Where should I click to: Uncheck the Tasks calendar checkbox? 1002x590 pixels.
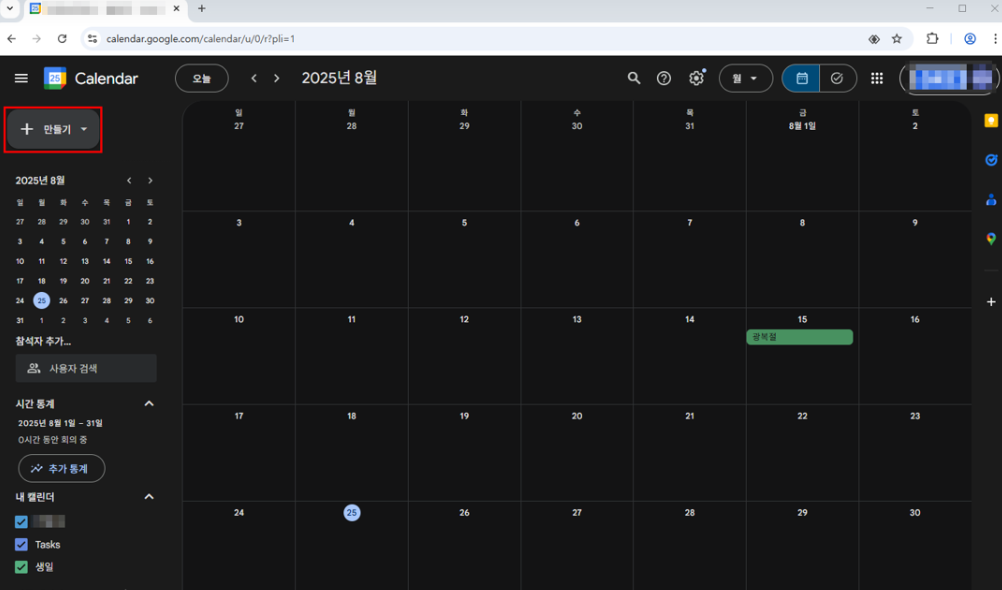click(x=22, y=545)
